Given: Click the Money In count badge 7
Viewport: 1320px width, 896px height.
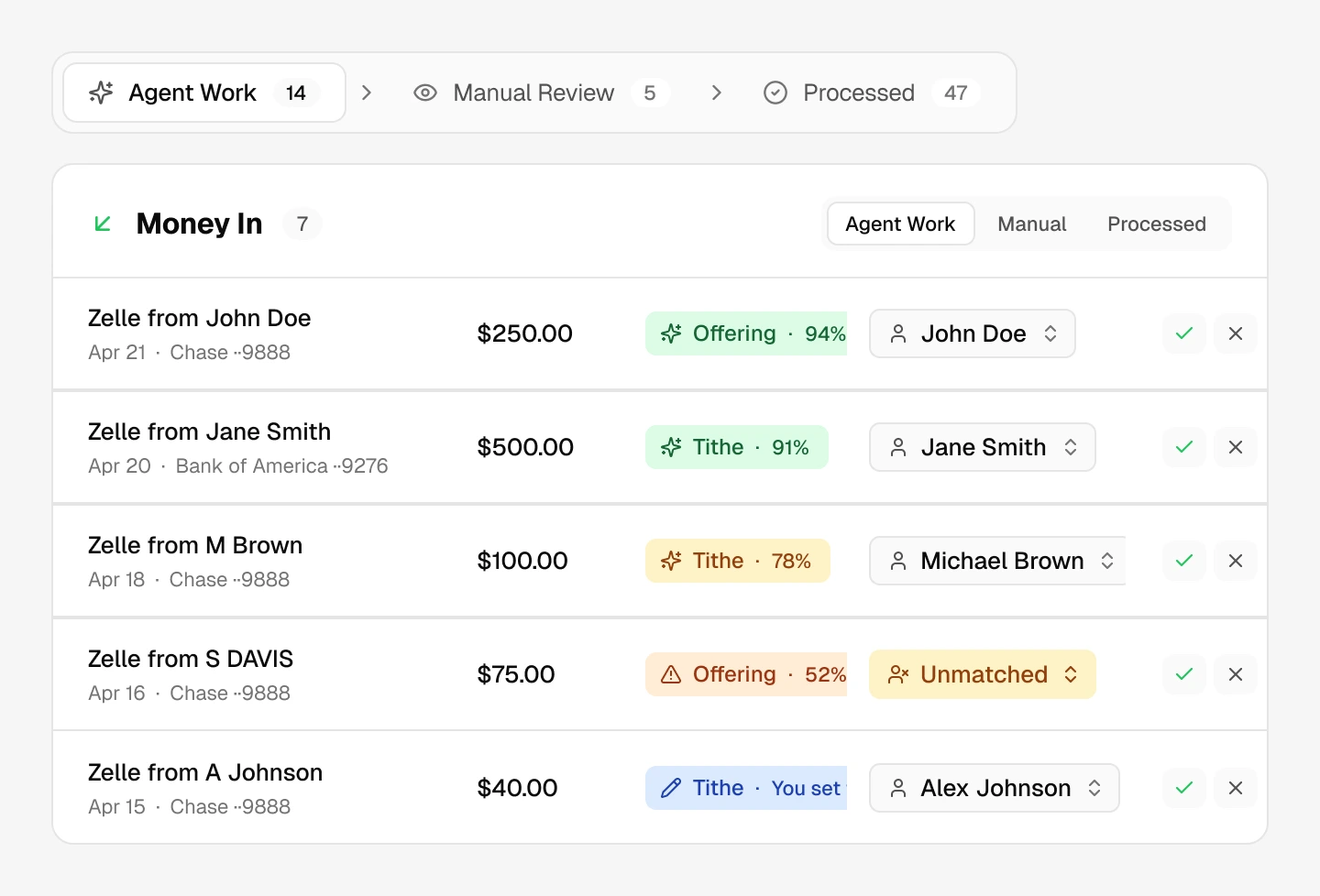Looking at the screenshot, I should tap(302, 224).
